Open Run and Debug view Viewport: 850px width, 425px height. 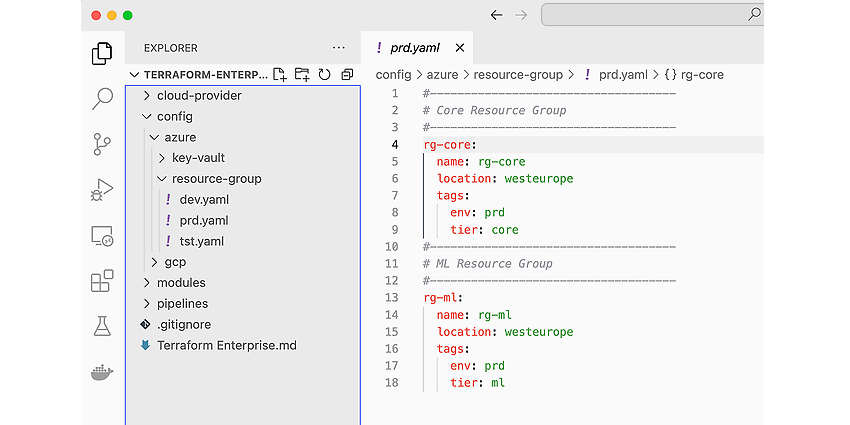(x=102, y=190)
